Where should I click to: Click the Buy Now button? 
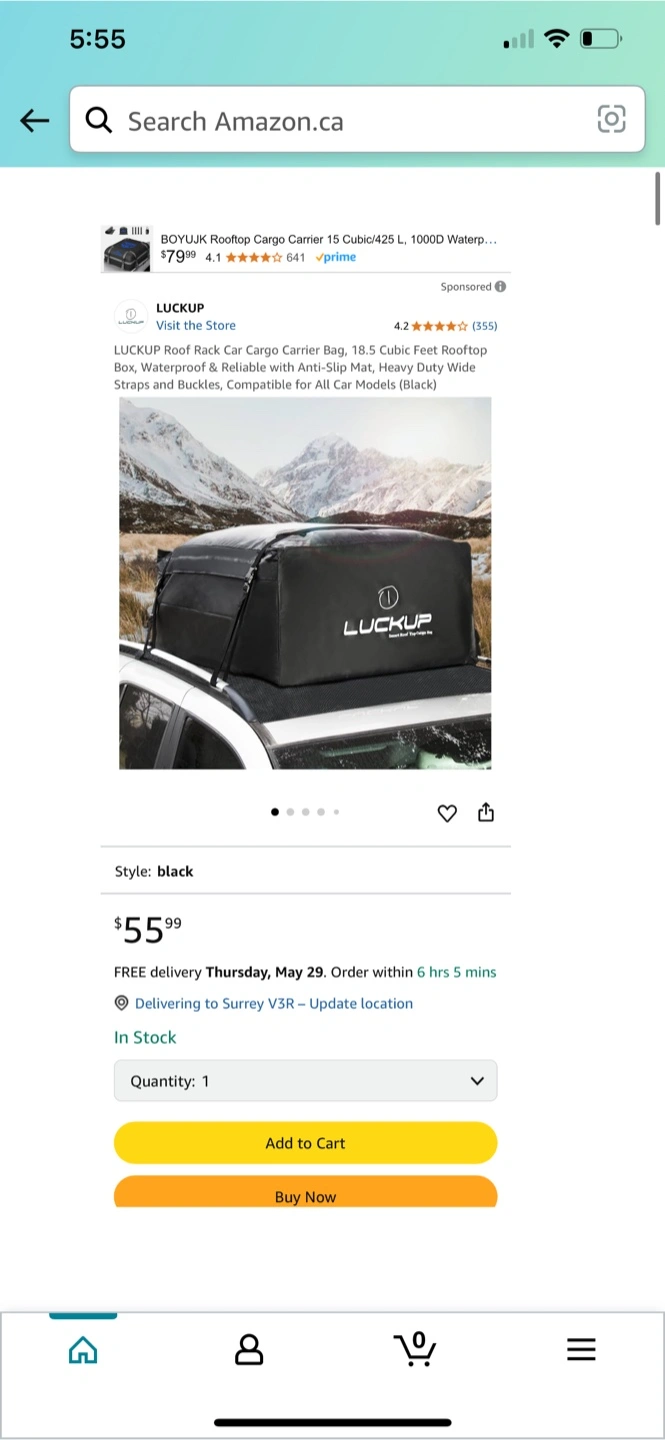point(305,1193)
